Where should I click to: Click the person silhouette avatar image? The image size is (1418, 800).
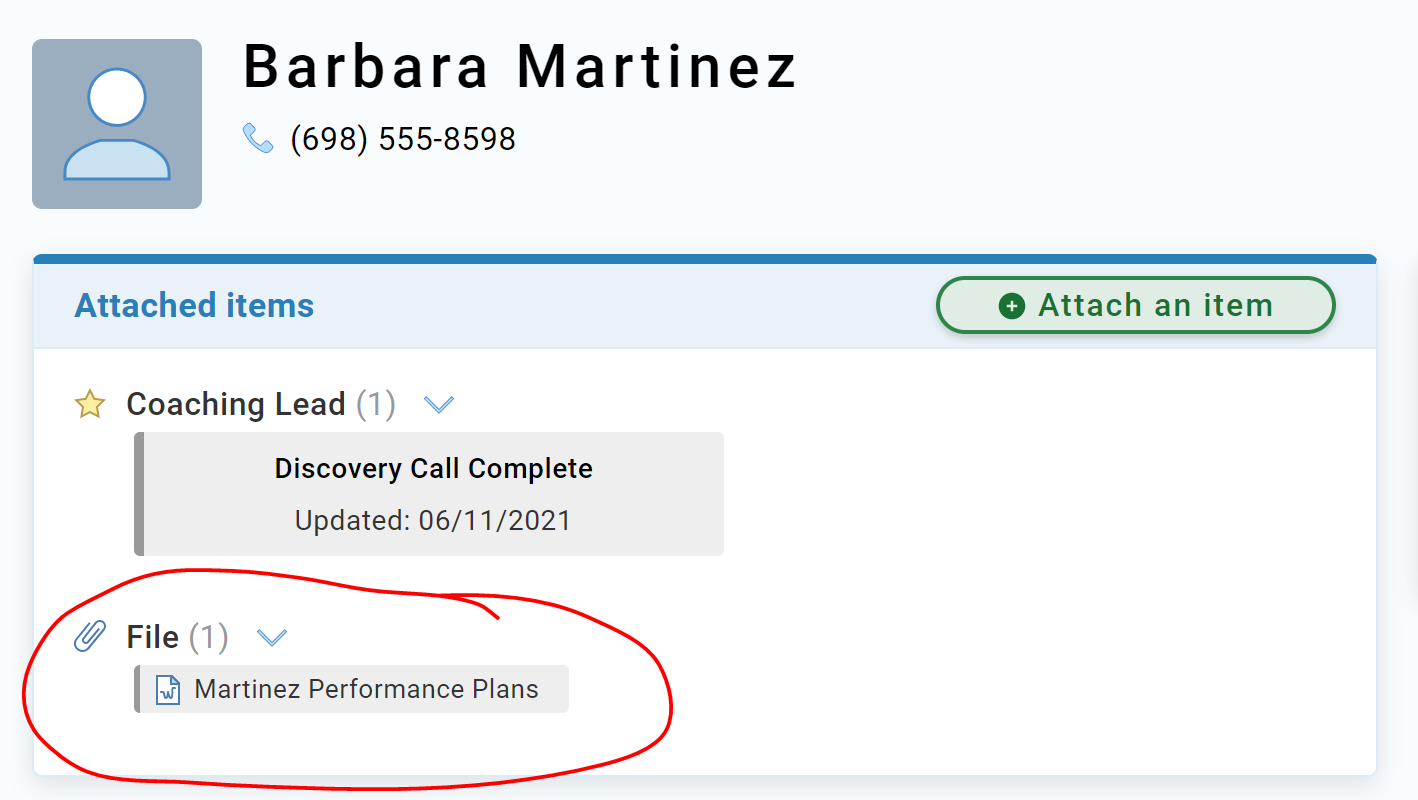[x=117, y=124]
